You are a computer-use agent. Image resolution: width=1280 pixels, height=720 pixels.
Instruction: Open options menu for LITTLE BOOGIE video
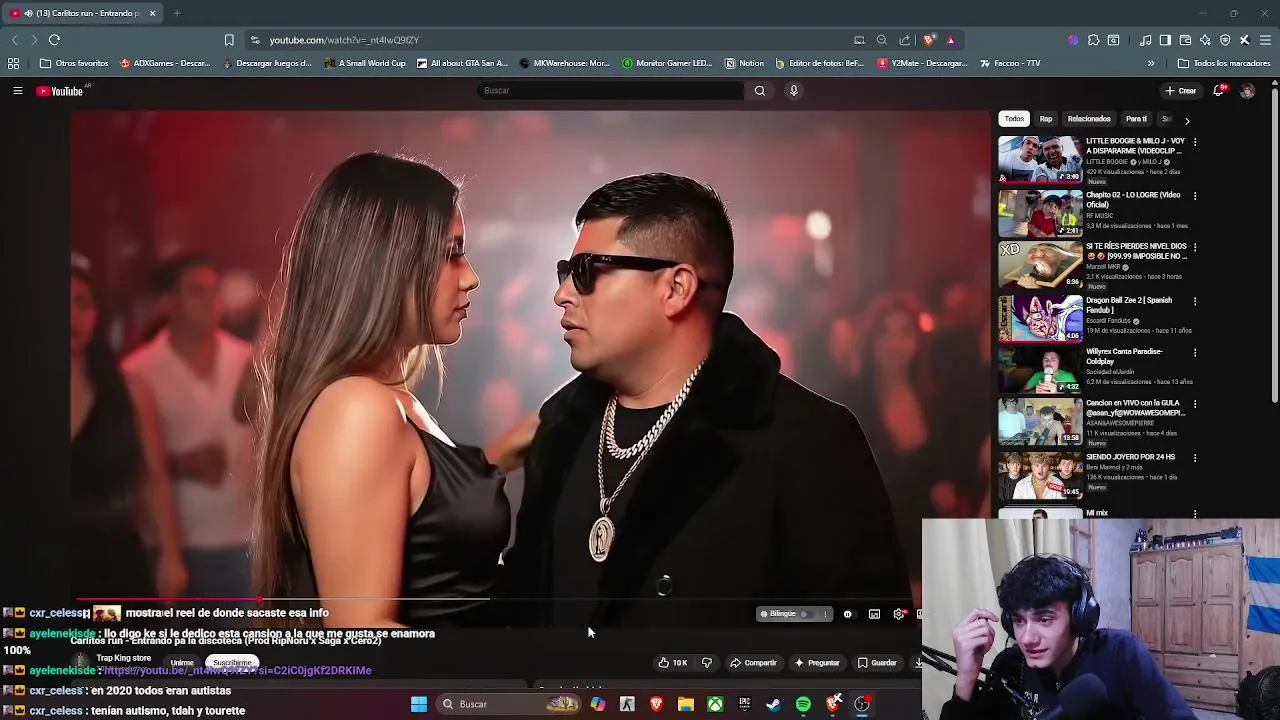coord(1195,142)
